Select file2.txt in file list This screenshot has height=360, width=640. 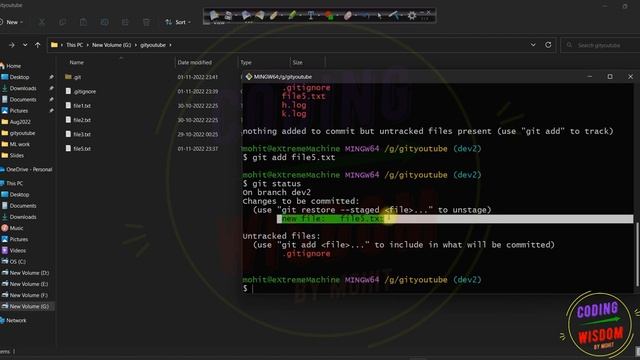[x=78, y=120]
